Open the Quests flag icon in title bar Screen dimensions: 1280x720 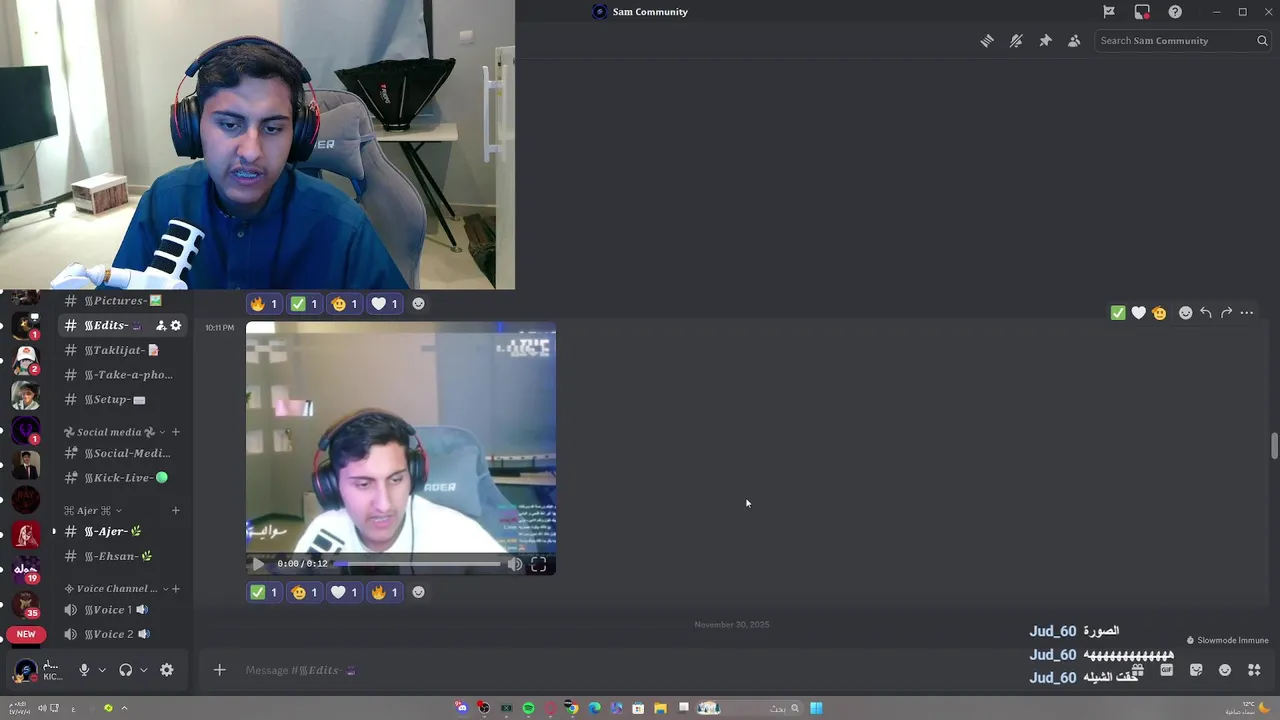click(x=1109, y=12)
